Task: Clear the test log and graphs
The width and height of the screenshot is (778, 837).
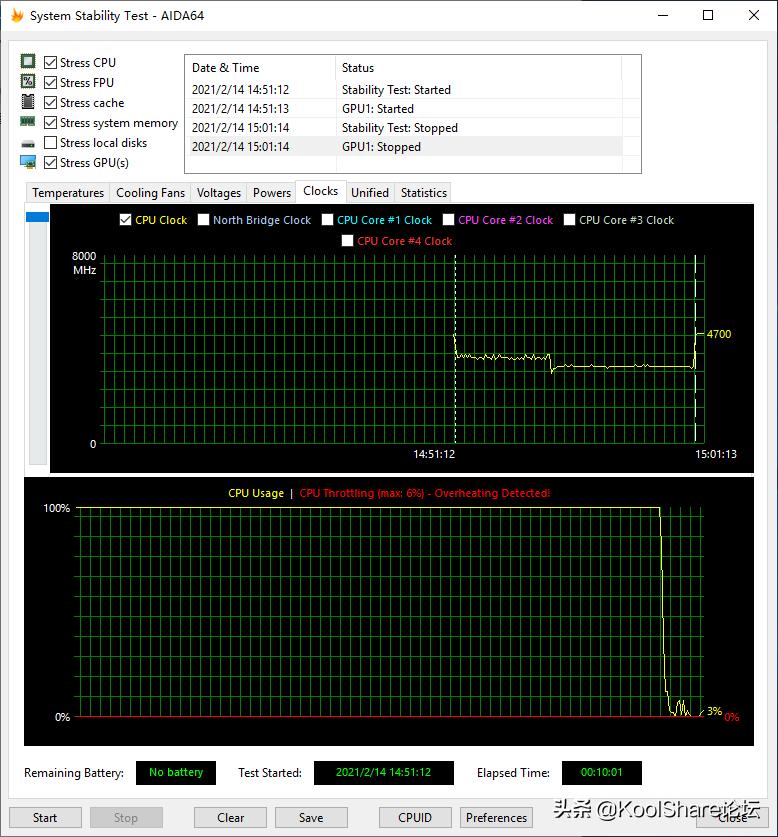Action: tap(230, 818)
